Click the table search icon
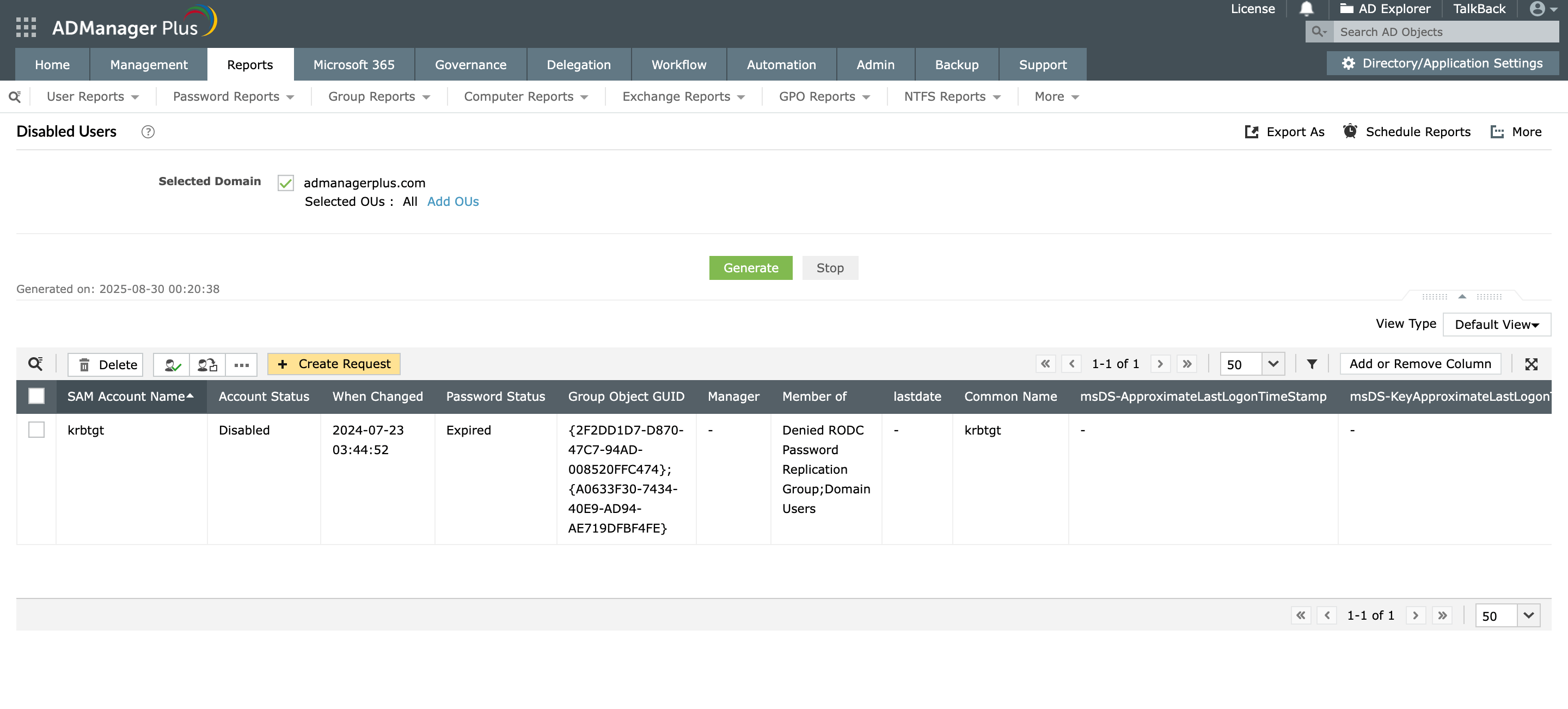This screenshot has height=709, width=1568. (35, 364)
